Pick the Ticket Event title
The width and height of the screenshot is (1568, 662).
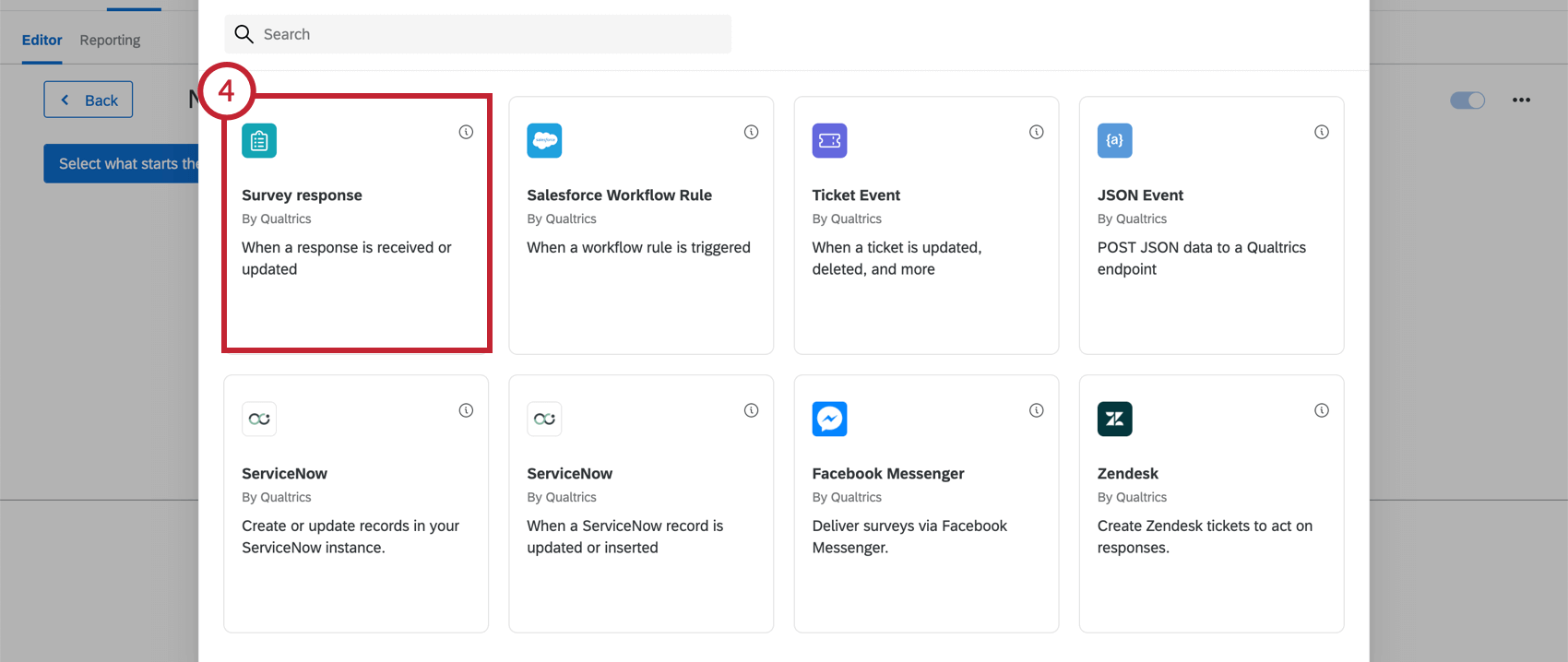point(856,195)
